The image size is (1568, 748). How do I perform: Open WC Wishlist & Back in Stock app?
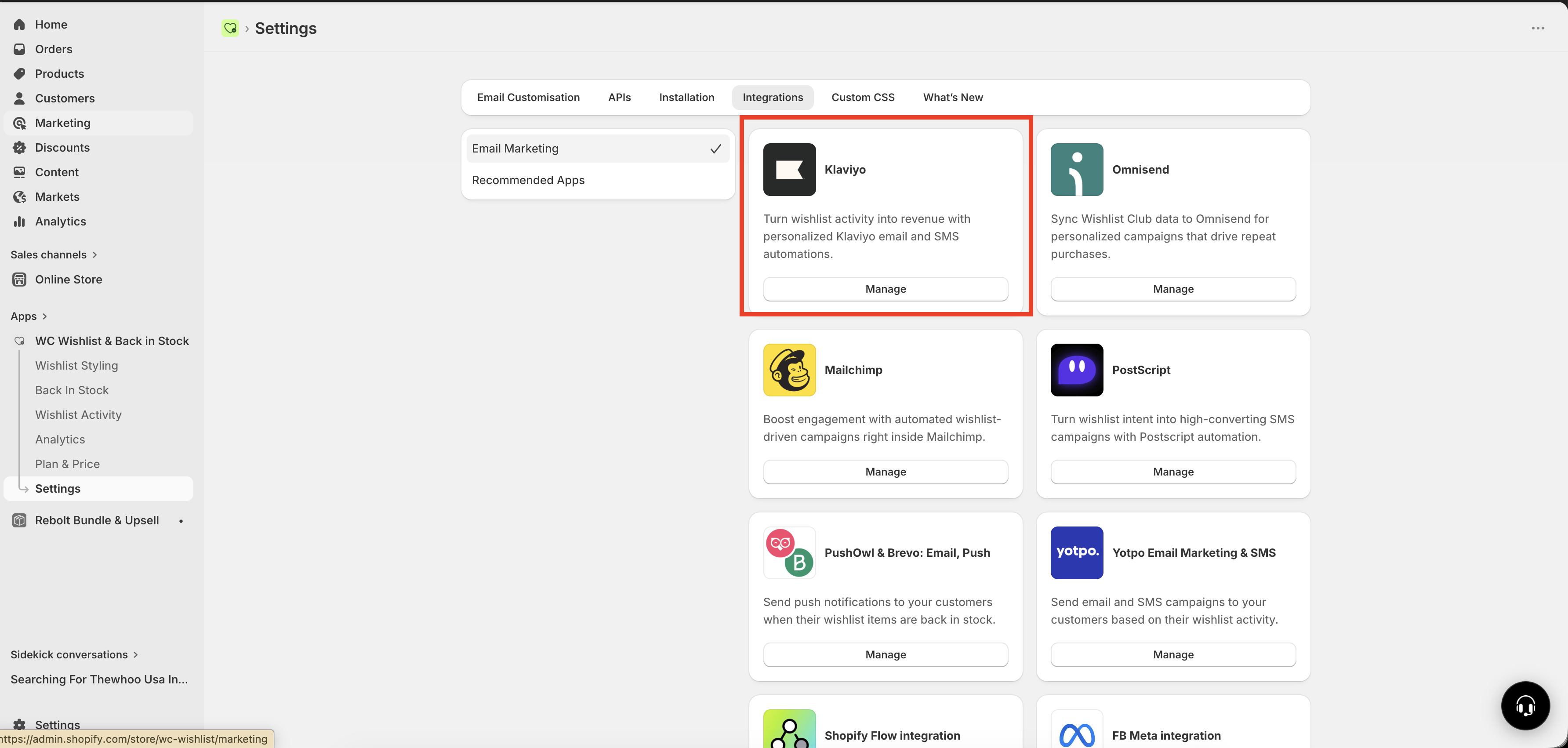(112, 341)
